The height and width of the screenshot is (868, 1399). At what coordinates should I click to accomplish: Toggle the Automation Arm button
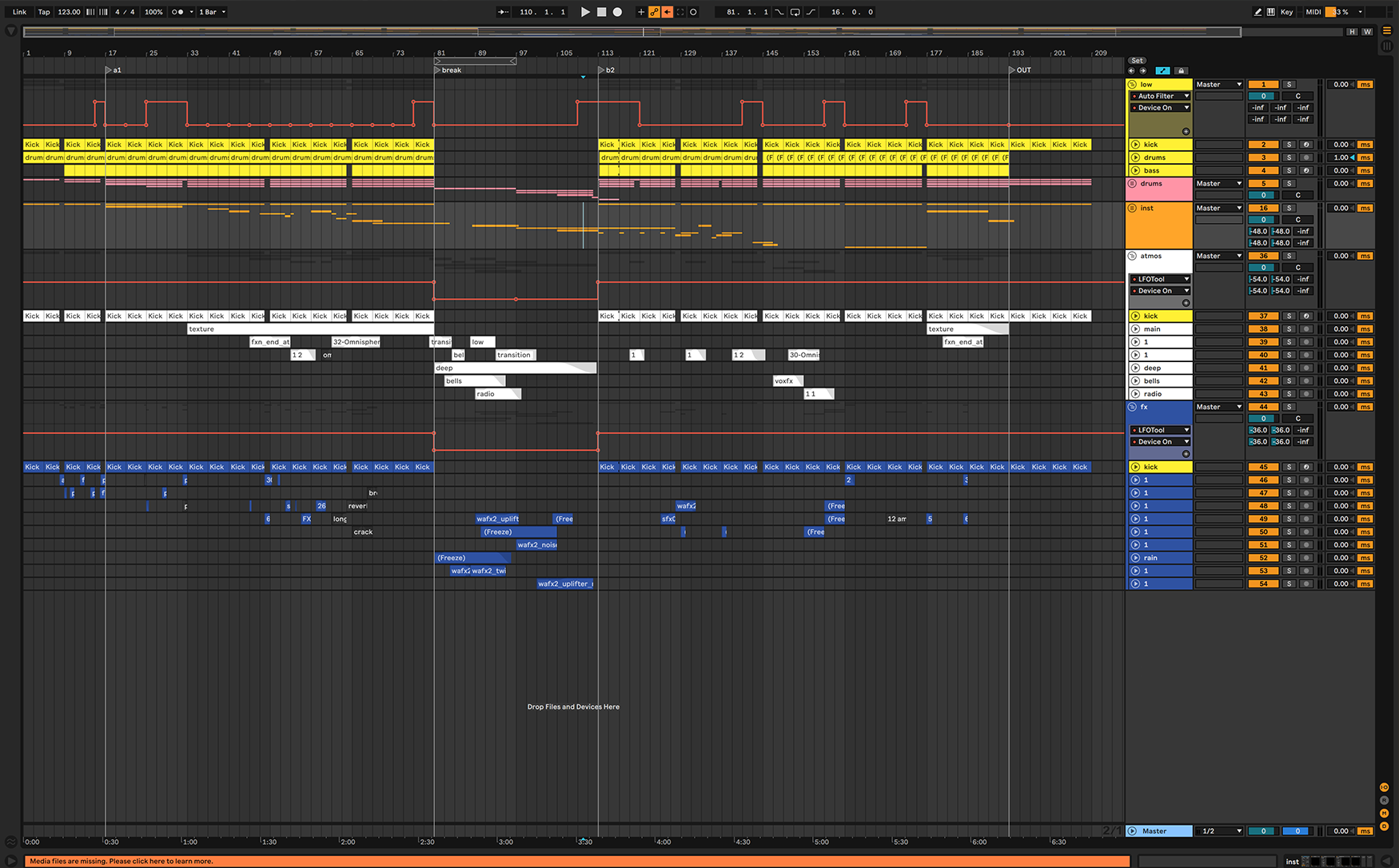(654, 12)
